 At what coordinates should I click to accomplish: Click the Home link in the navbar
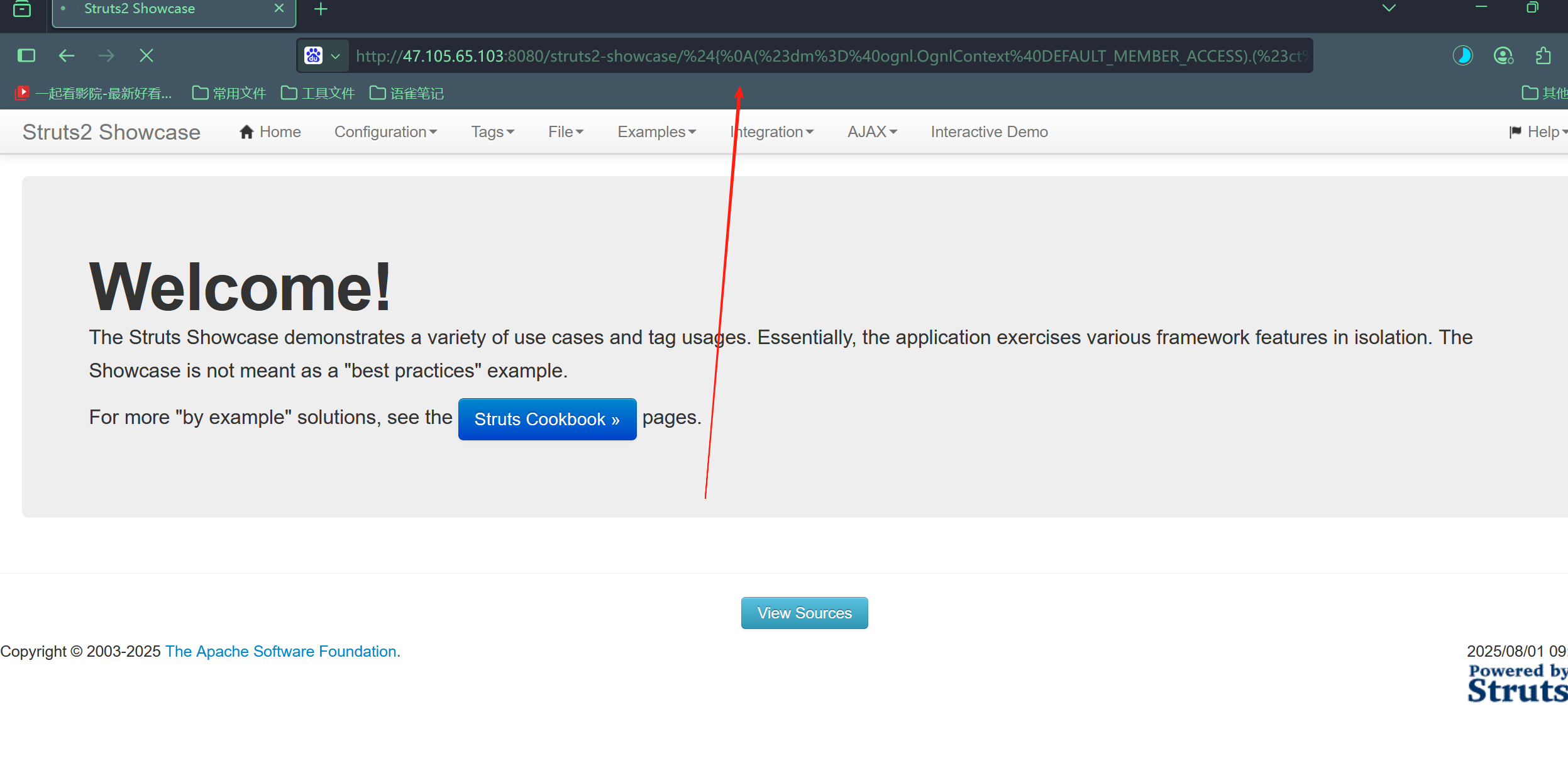coord(270,132)
